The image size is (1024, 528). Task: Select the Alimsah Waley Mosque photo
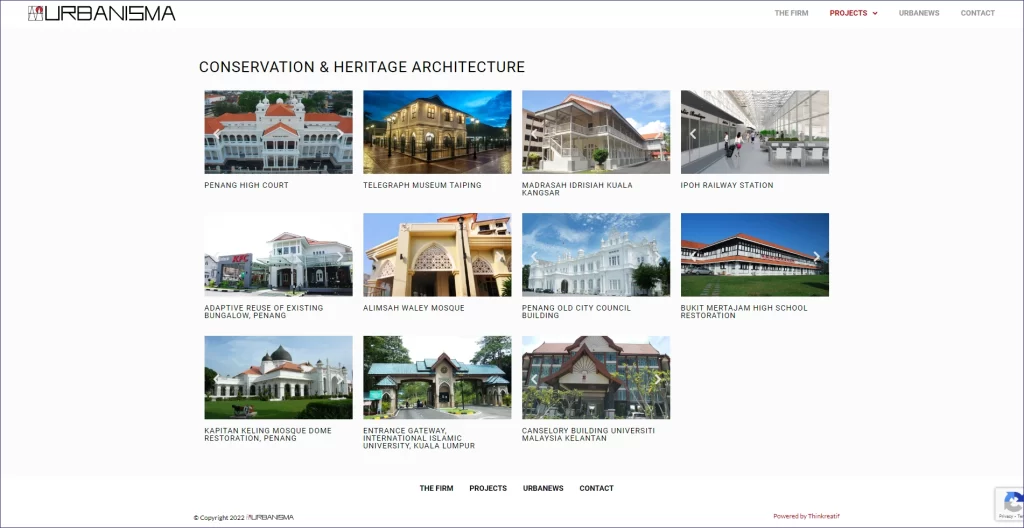click(x=437, y=254)
